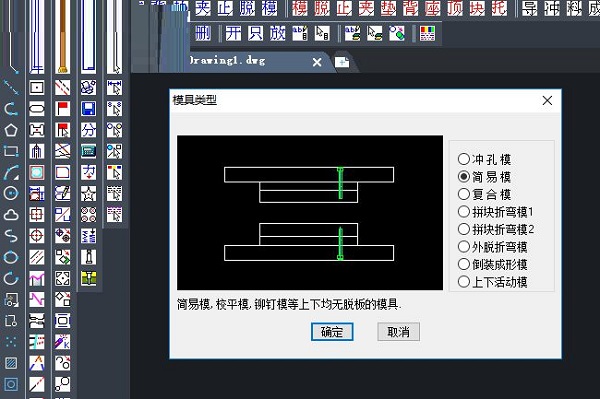Click the blue 脱 toolbar icon

[247, 8]
